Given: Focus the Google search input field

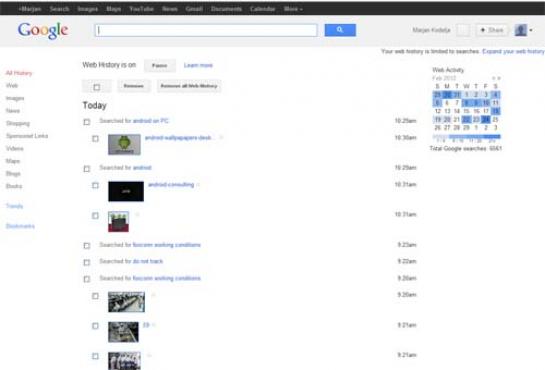Looking at the screenshot, I should click(206, 30).
